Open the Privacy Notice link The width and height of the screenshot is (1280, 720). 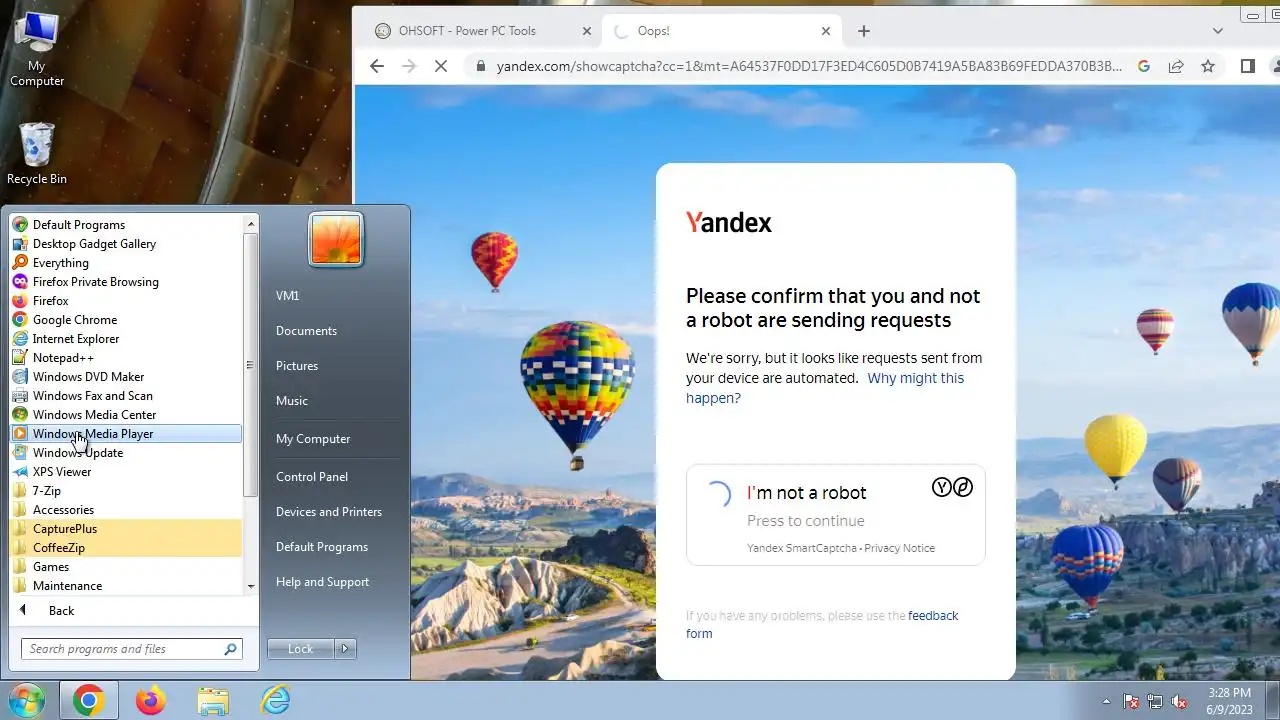[x=900, y=548]
